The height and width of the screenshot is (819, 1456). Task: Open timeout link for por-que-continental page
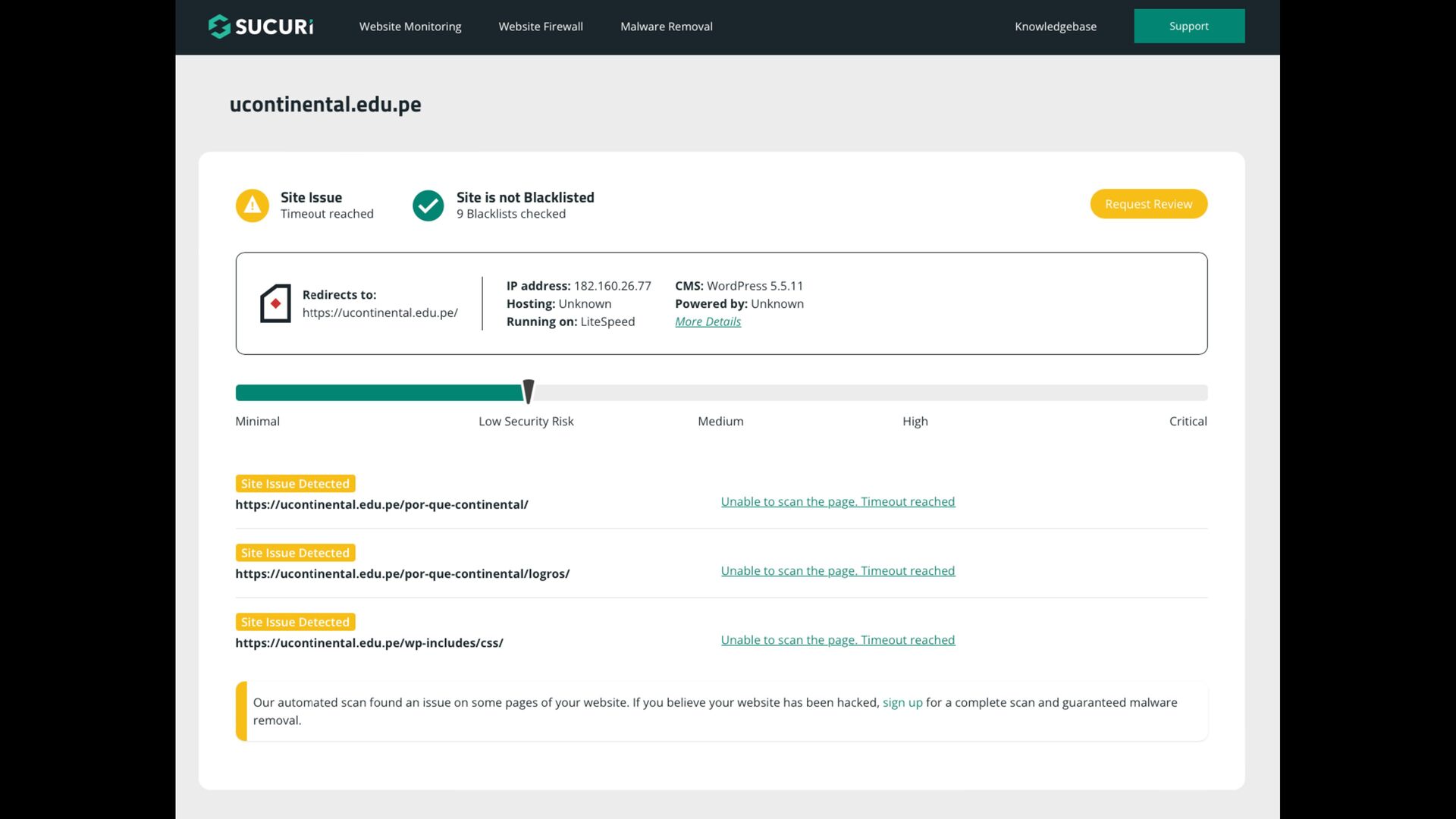(x=838, y=501)
